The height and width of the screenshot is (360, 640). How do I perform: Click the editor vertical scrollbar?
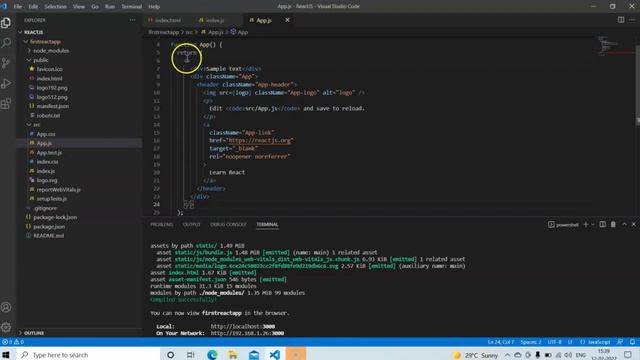tap(638, 84)
